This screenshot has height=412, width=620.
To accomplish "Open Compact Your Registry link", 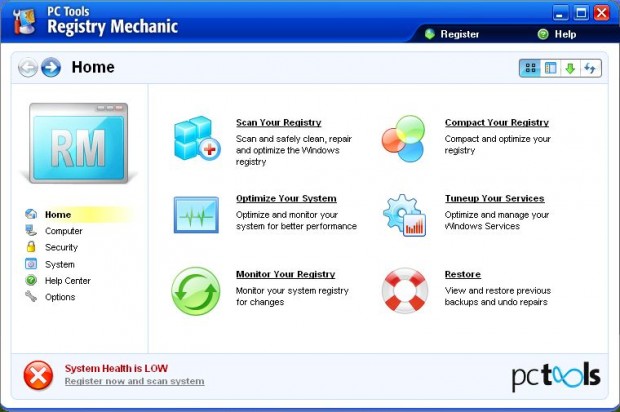I will pos(497,123).
